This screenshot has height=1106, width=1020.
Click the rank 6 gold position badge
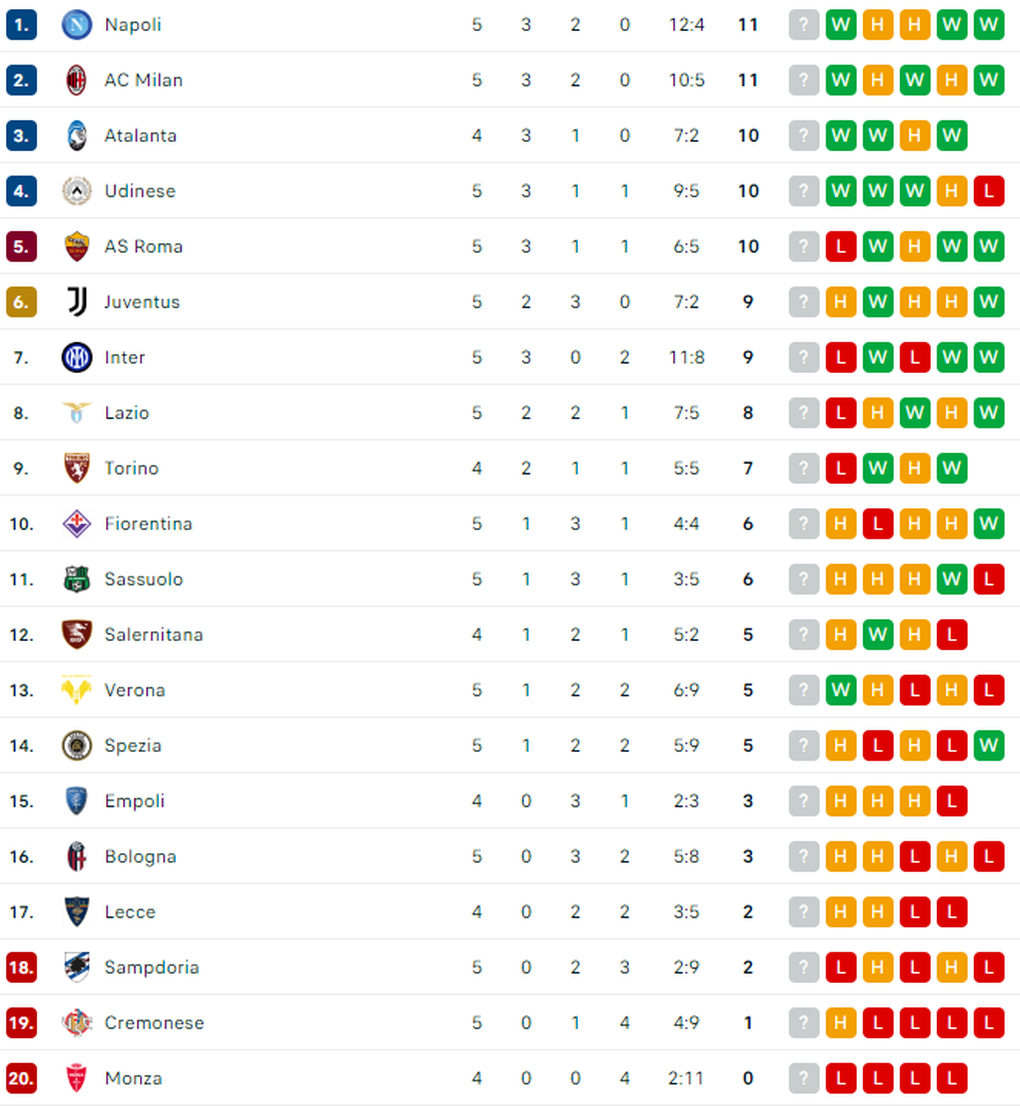coord(21,302)
